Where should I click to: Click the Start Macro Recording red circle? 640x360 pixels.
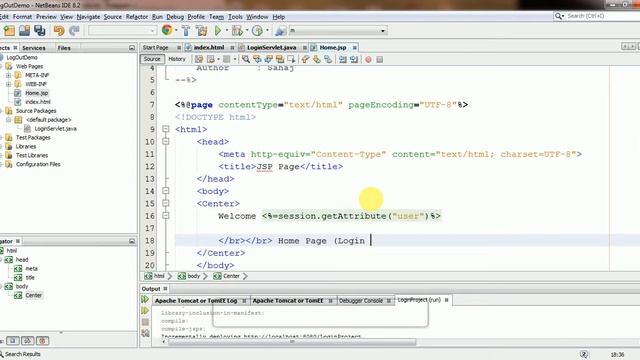coord(368,60)
